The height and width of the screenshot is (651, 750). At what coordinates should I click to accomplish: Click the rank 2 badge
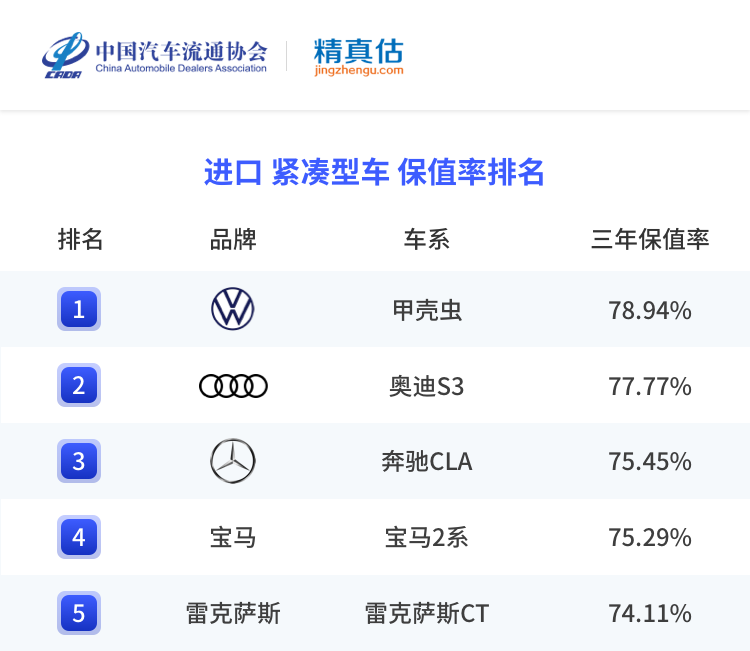[79, 385]
